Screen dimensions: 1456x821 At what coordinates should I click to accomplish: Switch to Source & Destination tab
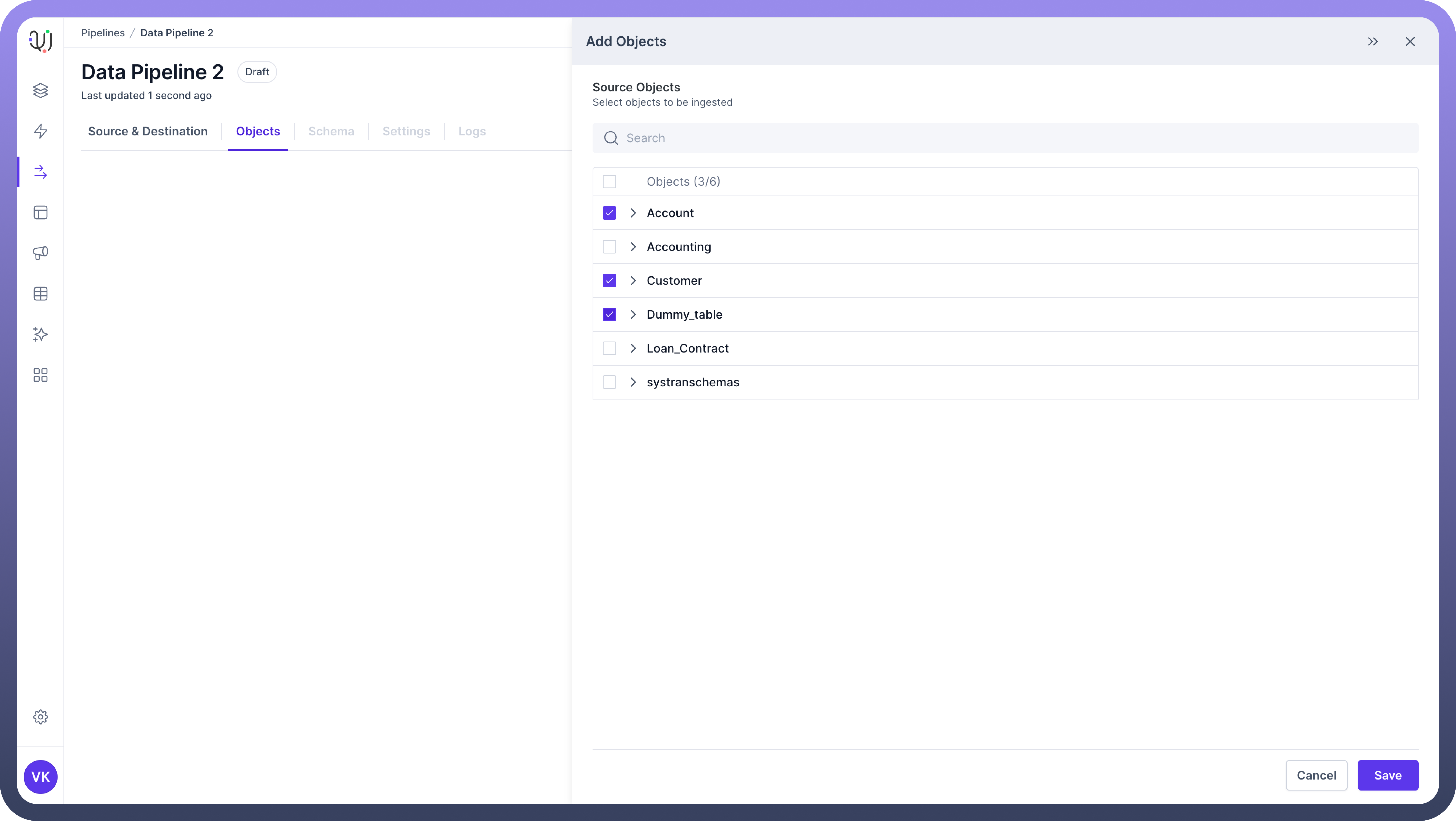point(148,131)
